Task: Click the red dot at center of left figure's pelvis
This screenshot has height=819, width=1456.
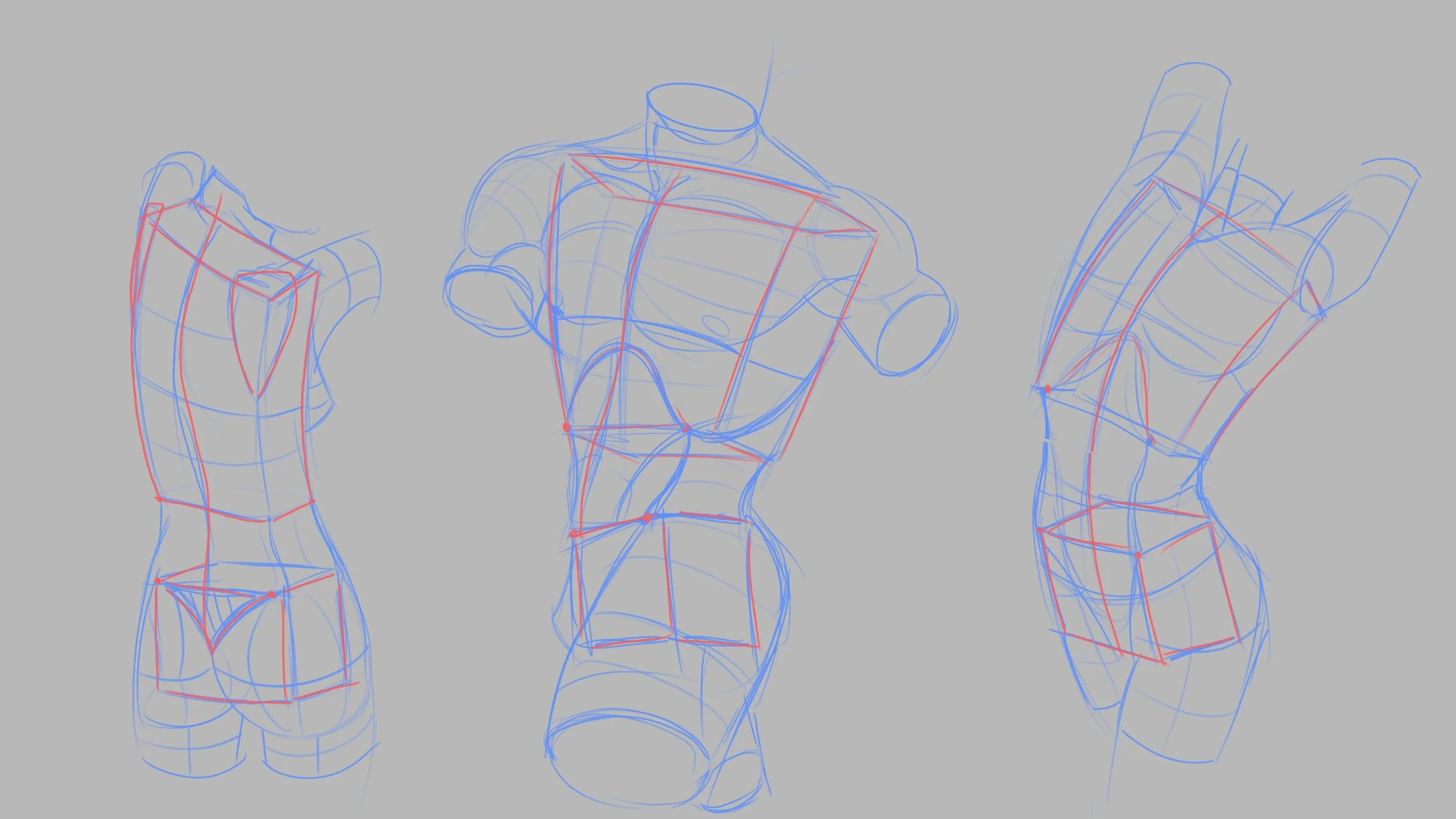Action: (x=271, y=595)
